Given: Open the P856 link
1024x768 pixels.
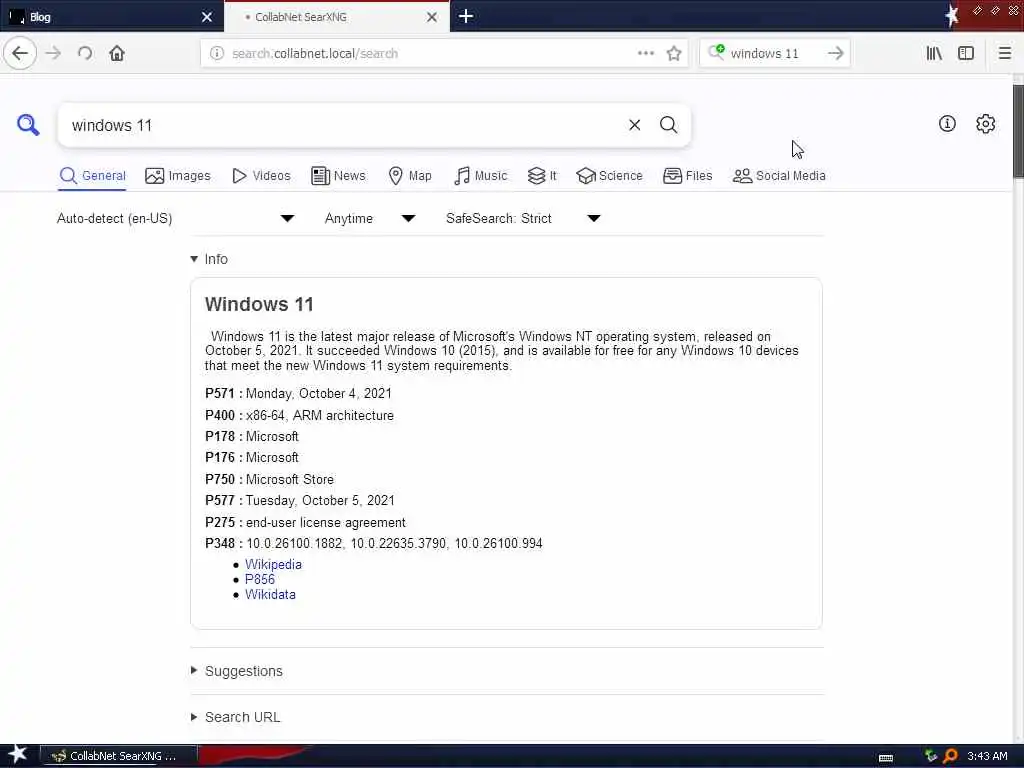Looking at the screenshot, I should 259,579.
